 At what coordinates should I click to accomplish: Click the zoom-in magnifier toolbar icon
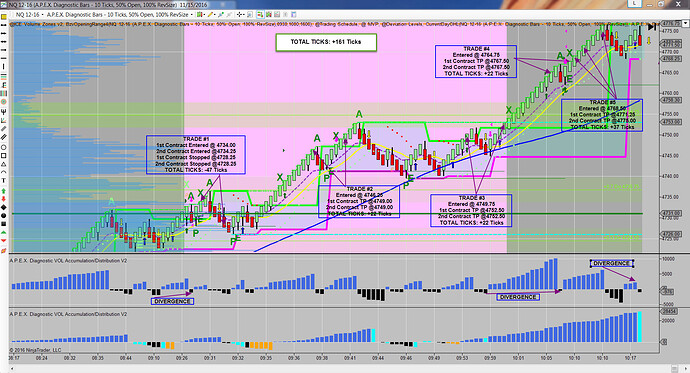221,15
